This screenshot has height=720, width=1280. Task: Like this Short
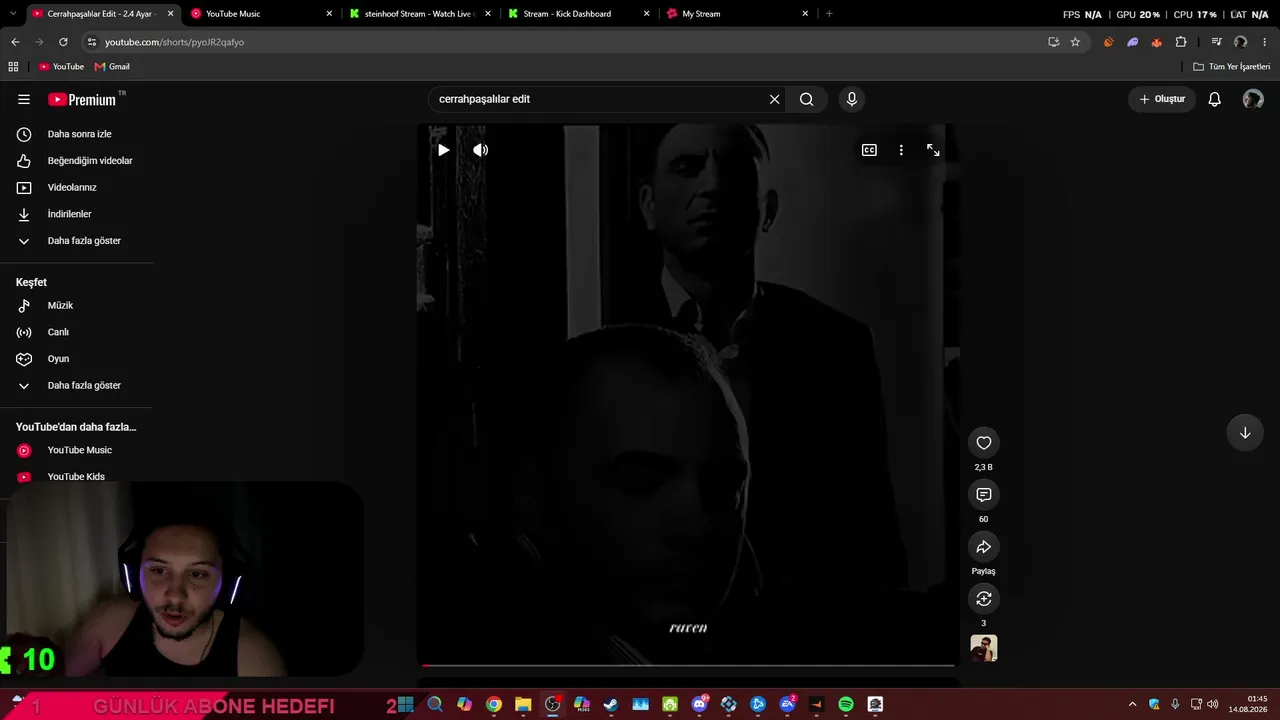pyautogui.click(x=984, y=443)
